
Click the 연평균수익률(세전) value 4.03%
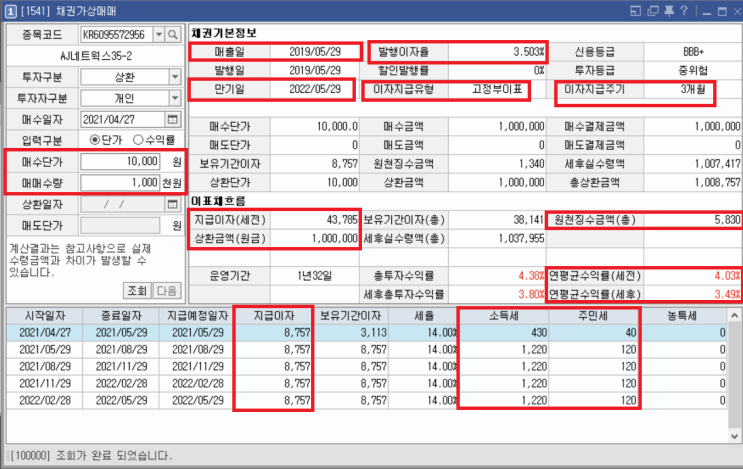(x=727, y=276)
